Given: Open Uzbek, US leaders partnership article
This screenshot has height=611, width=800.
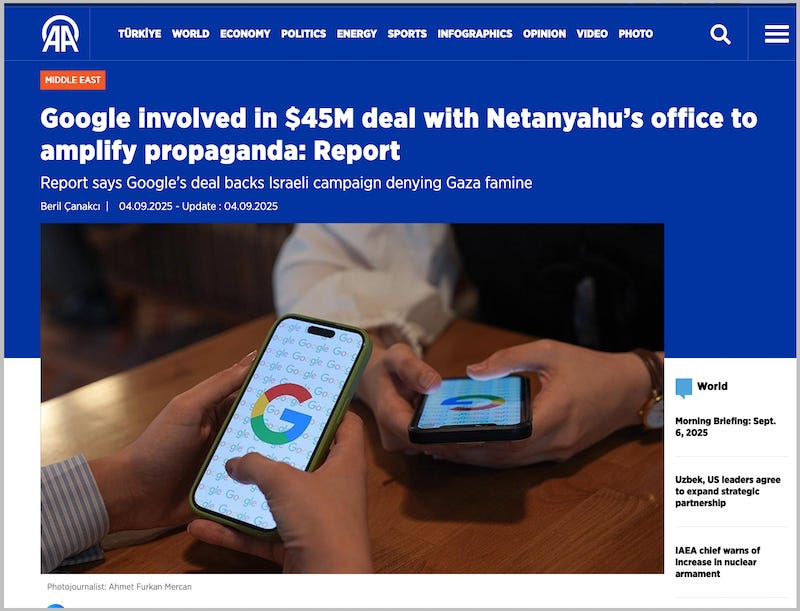Looking at the screenshot, I should [x=728, y=491].
